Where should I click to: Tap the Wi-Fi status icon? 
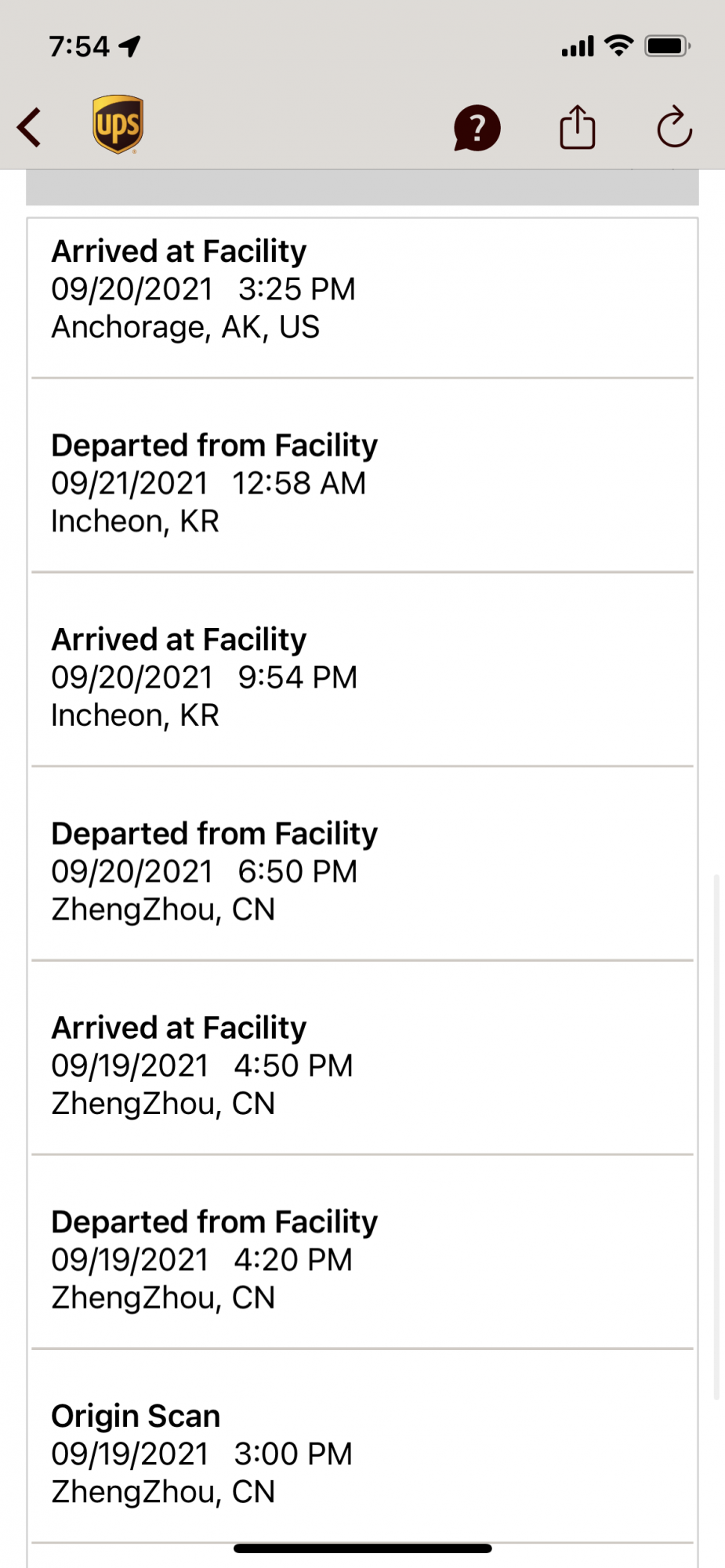(619, 45)
